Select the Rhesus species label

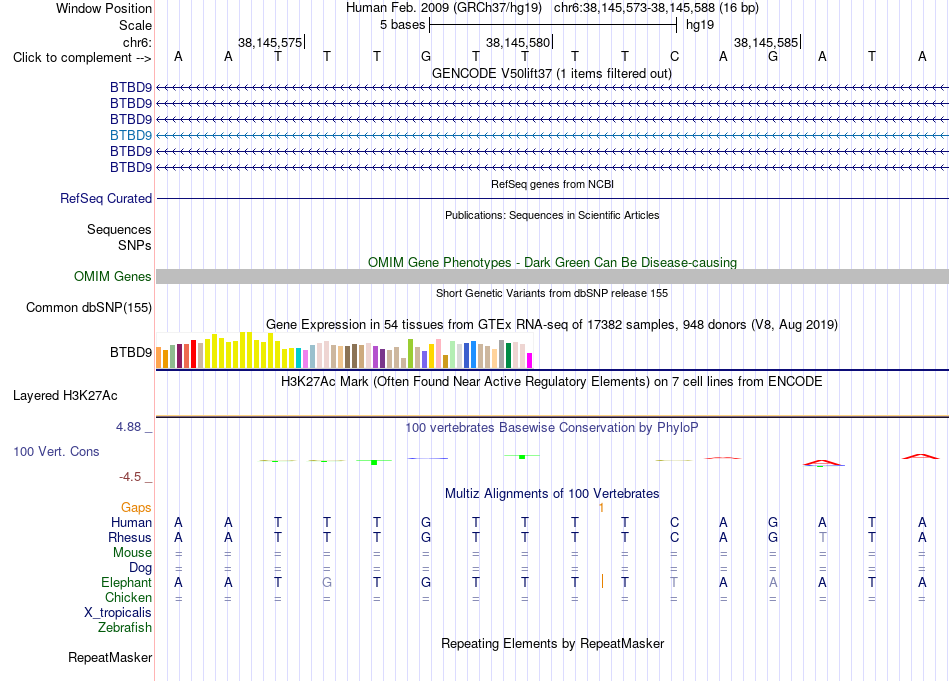(x=130, y=537)
